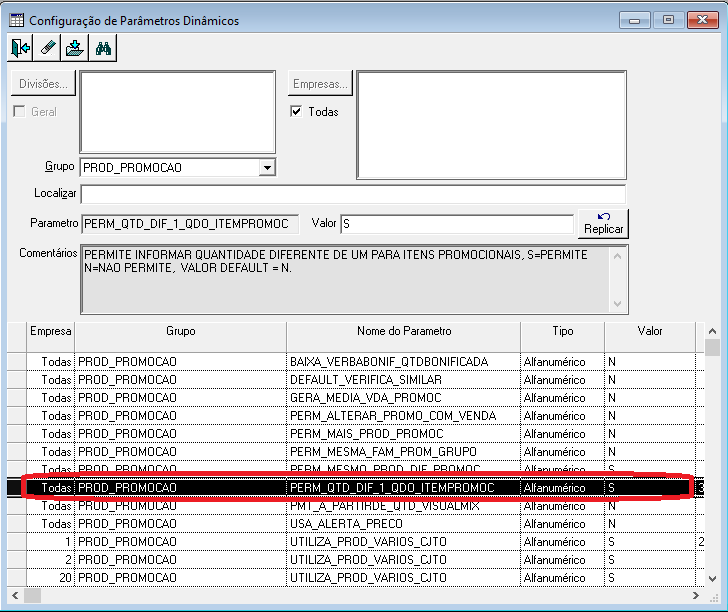Minimize the Configuração de Parâmetros window
Viewport: 728px width, 612px height.
634,20
